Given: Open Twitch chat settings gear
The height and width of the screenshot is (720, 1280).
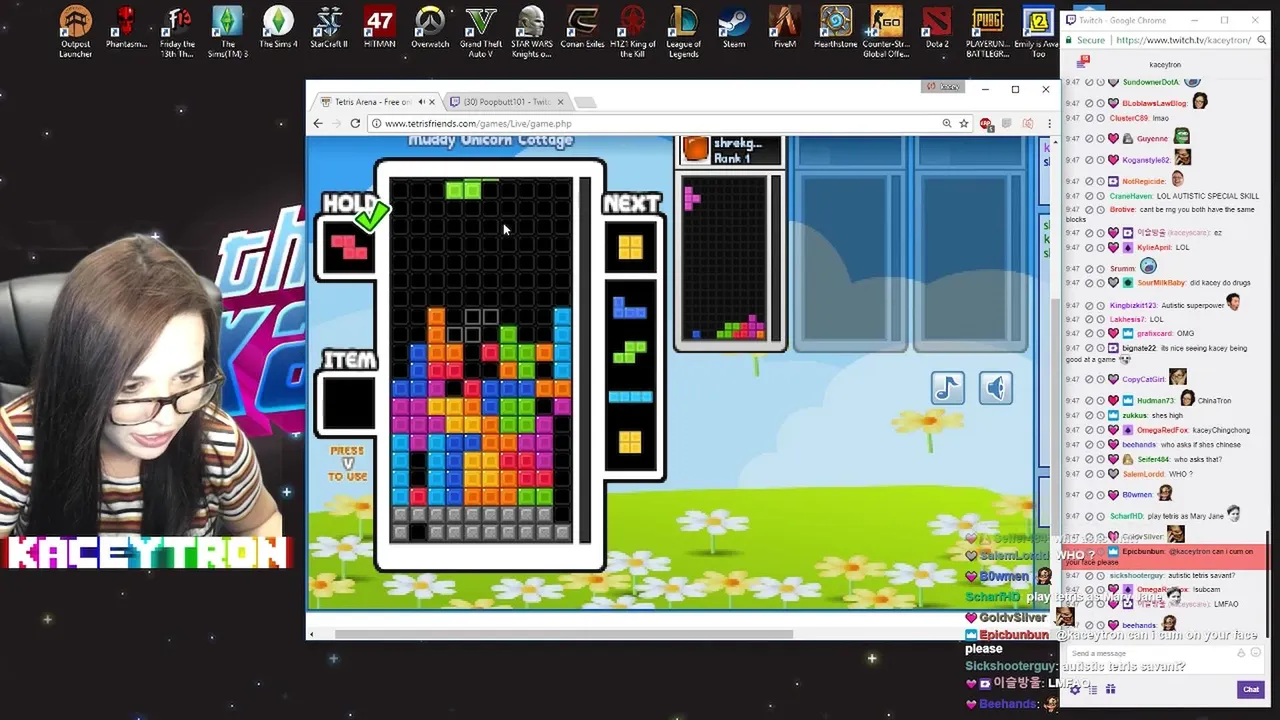Looking at the screenshot, I should pos(1075,689).
